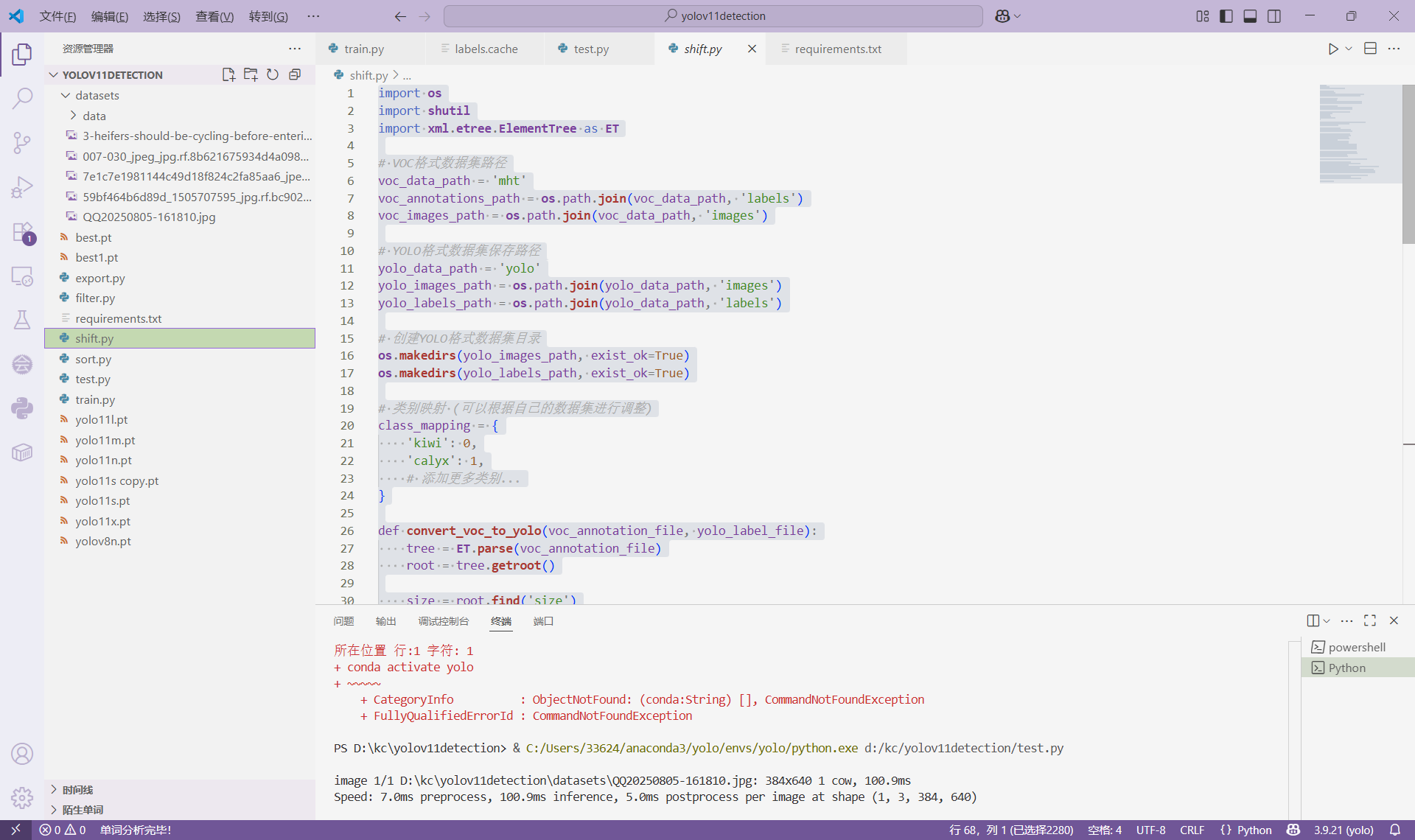Open the Extensions view
The height and width of the screenshot is (840, 1415).
22,232
